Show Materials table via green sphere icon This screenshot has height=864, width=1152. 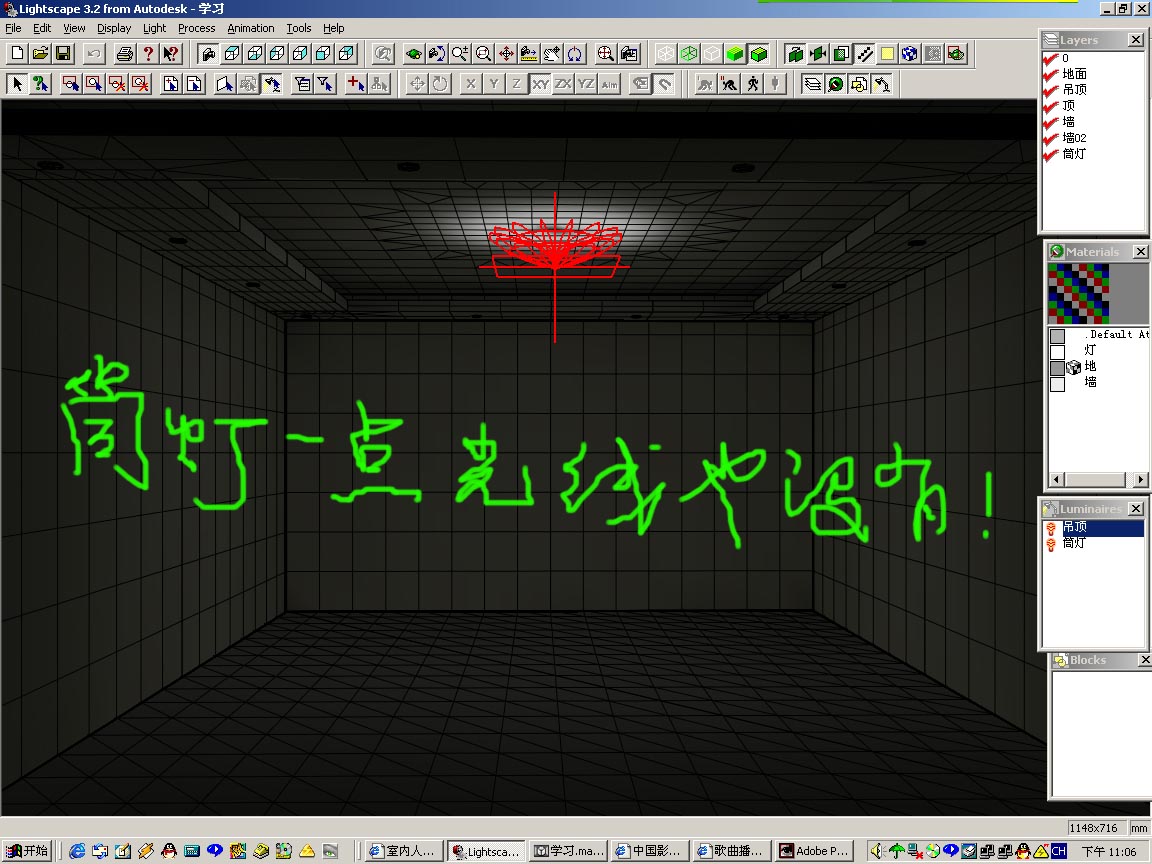[835, 84]
